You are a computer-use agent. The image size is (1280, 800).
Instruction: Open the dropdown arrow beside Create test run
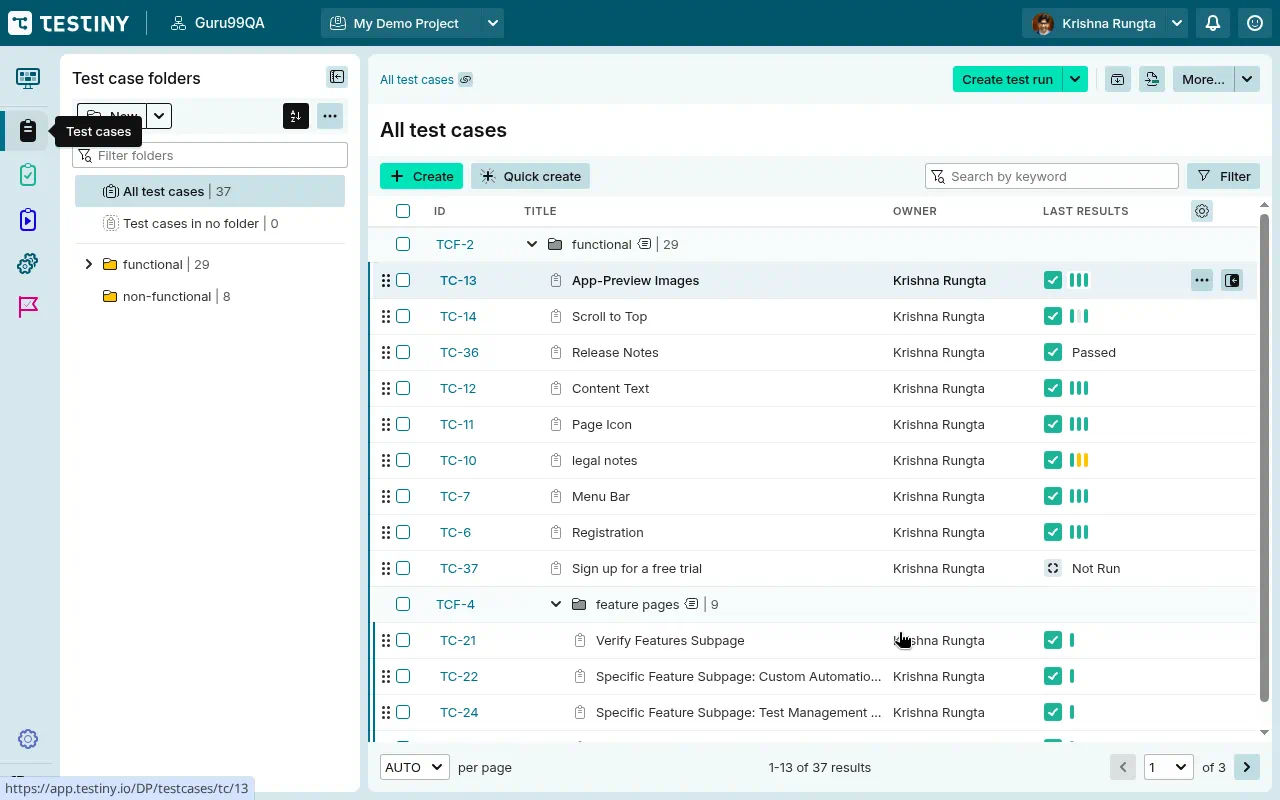[1075, 79]
